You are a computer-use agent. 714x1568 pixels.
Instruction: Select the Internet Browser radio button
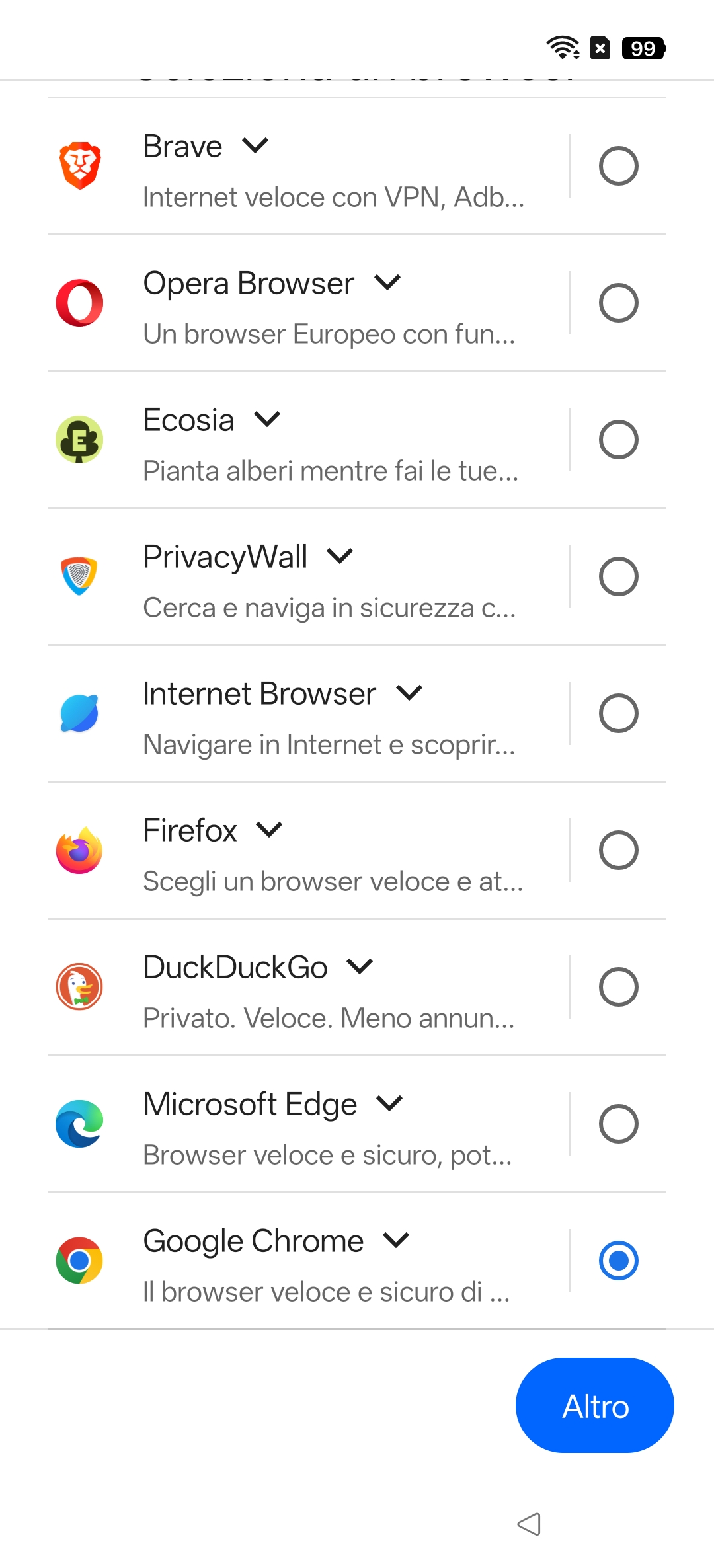pyautogui.click(x=618, y=713)
